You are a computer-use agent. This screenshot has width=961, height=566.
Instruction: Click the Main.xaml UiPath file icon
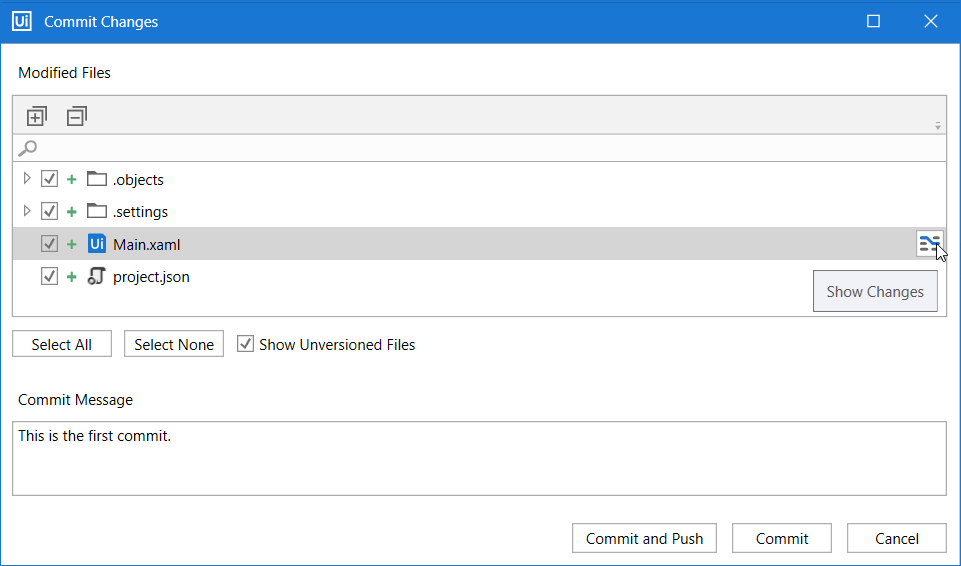coord(97,244)
